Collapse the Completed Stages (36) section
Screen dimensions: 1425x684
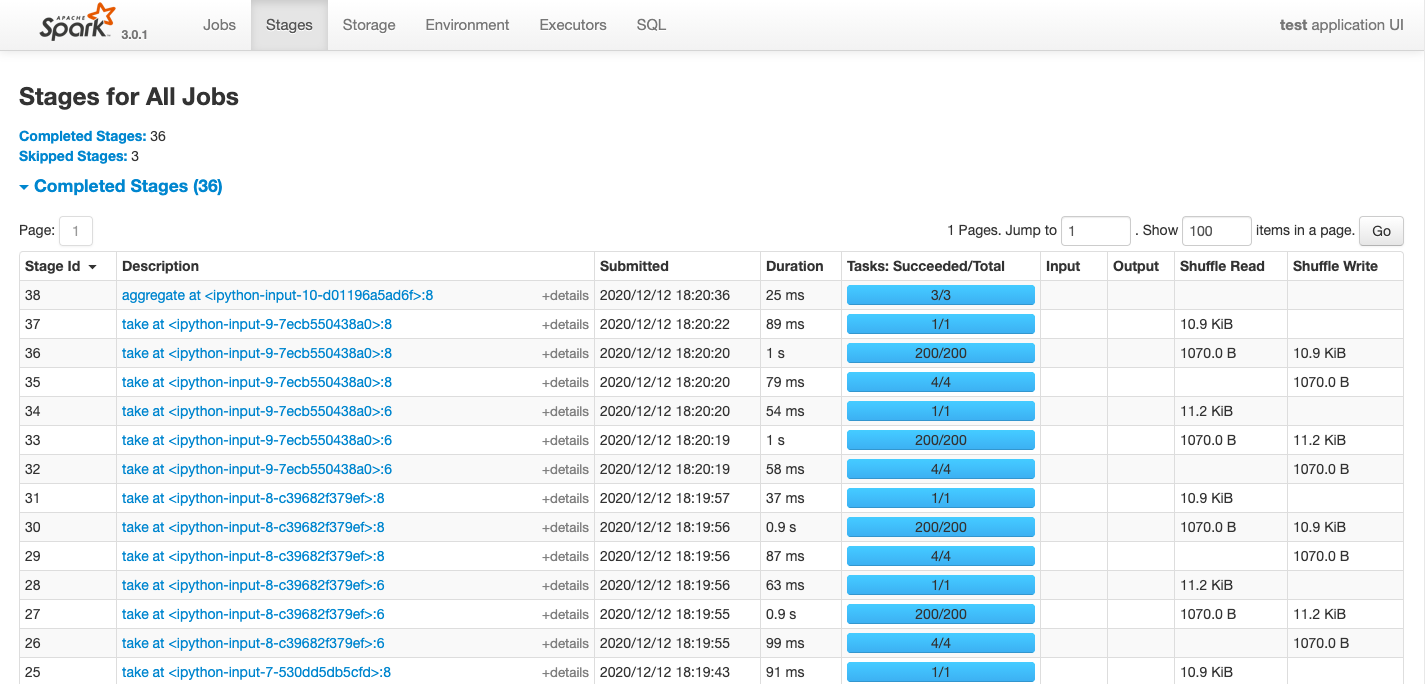(x=120, y=186)
